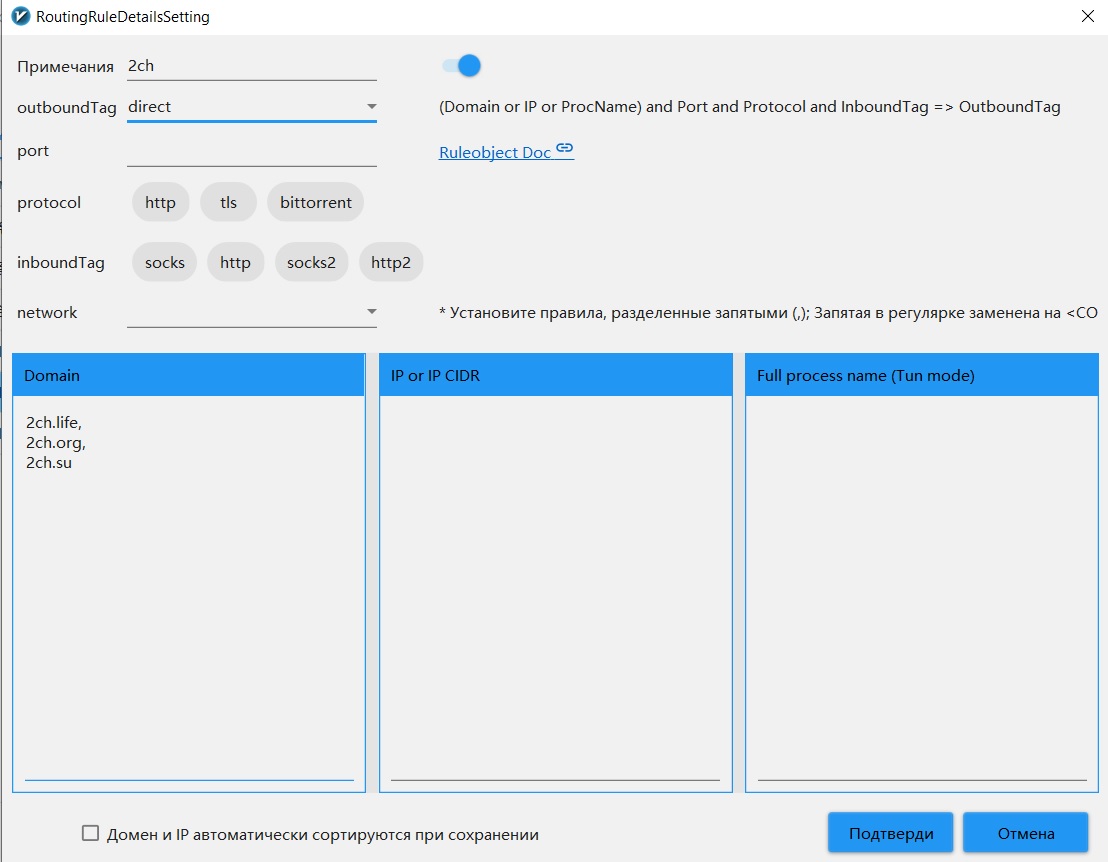Image resolution: width=1108 pixels, height=862 pixels.
Task: Open the Ruleobject Doc link
Action: point(495,153)
